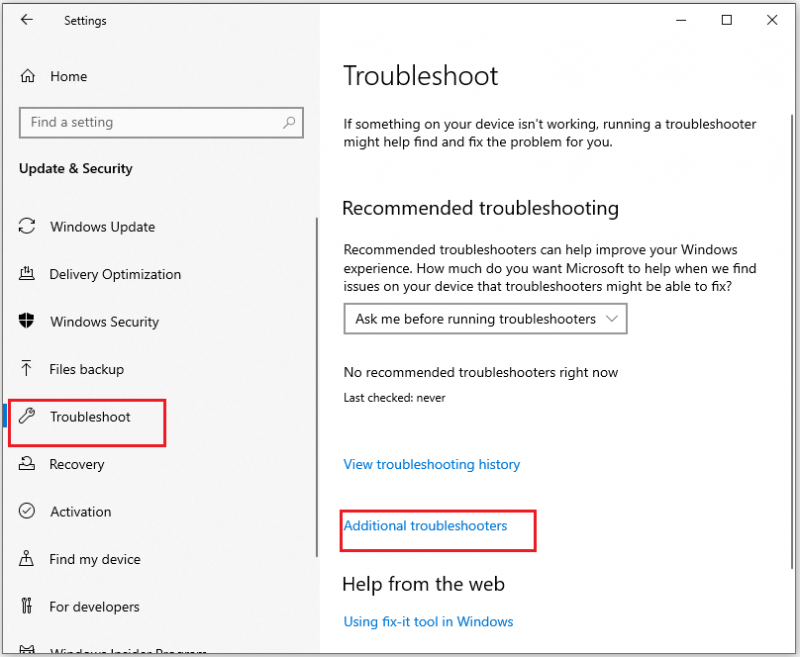Image resolution: width=800 pixels, height=657 pixels.
Task: Click the main content vertical scrollbar
Action: point(791,343)
